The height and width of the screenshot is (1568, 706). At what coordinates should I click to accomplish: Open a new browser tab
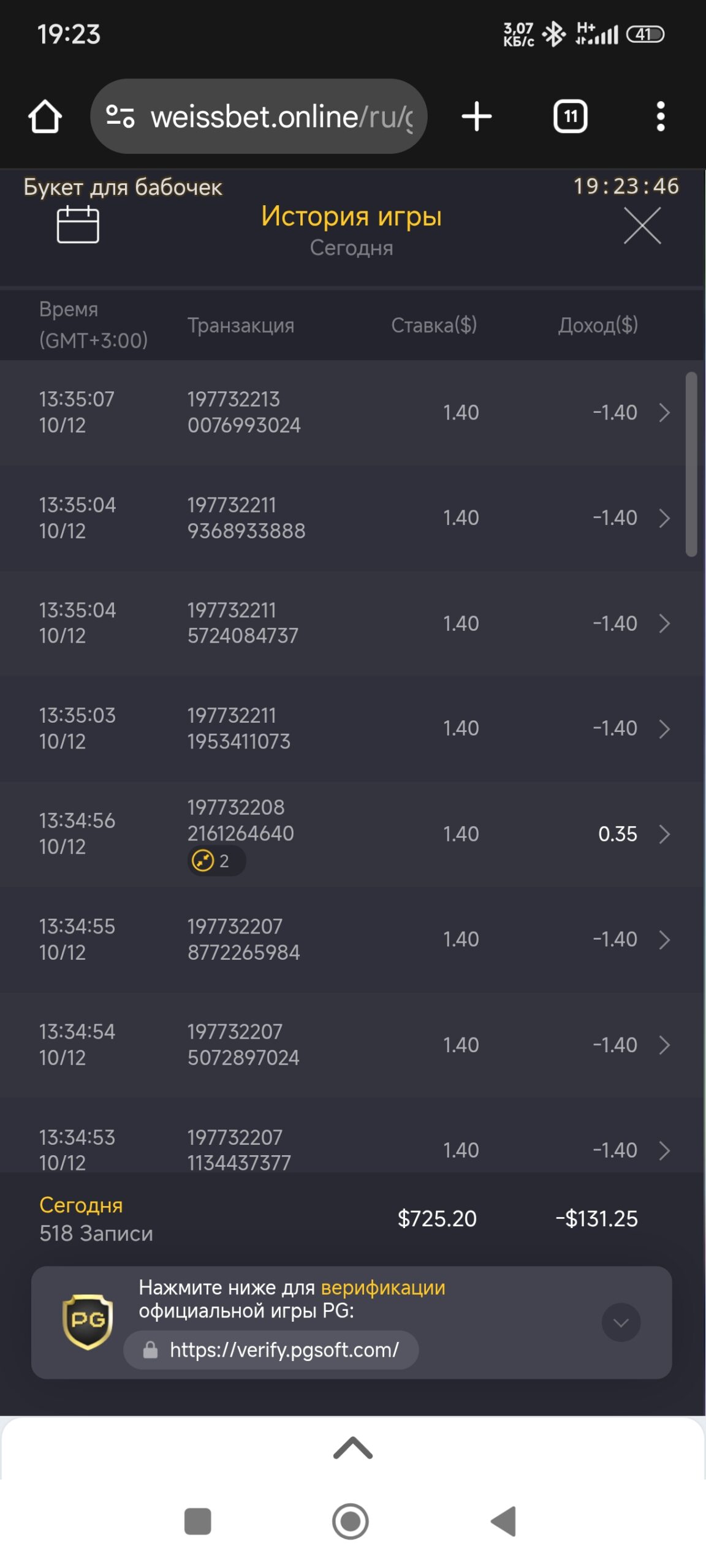476,116
